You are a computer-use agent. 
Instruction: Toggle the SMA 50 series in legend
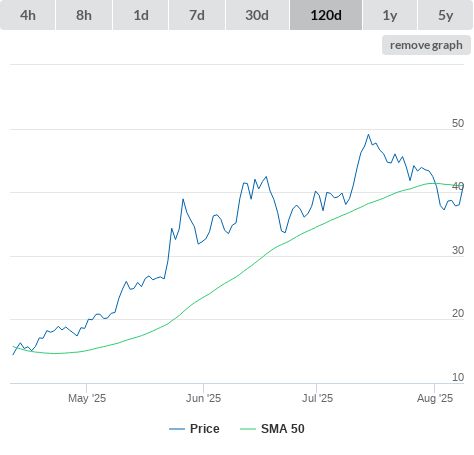coord(272,429)
